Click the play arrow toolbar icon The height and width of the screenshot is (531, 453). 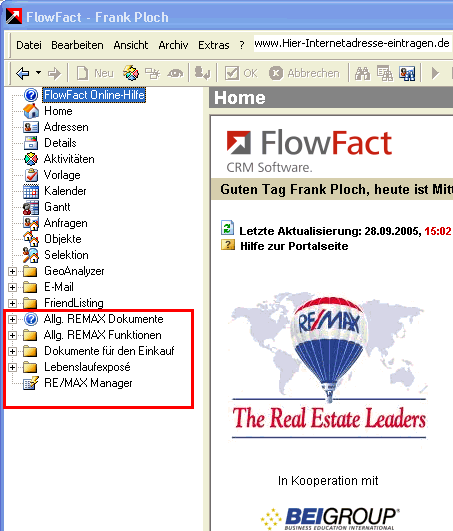435,73
